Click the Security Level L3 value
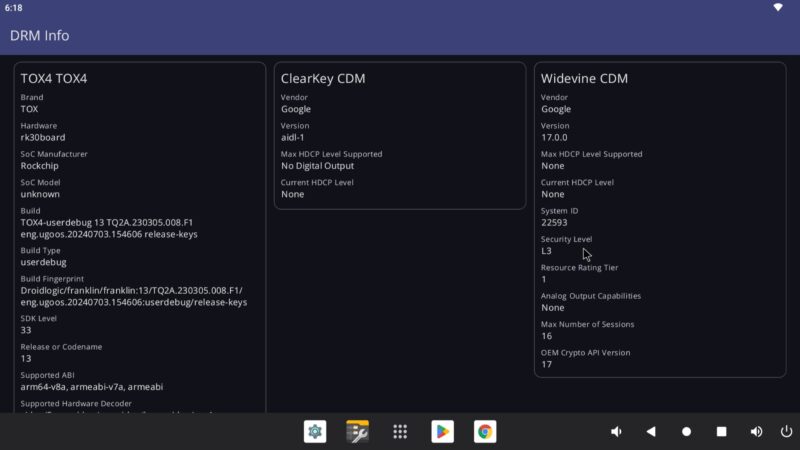The height and width of the screenshot is (450, 800). coord(546,251)
